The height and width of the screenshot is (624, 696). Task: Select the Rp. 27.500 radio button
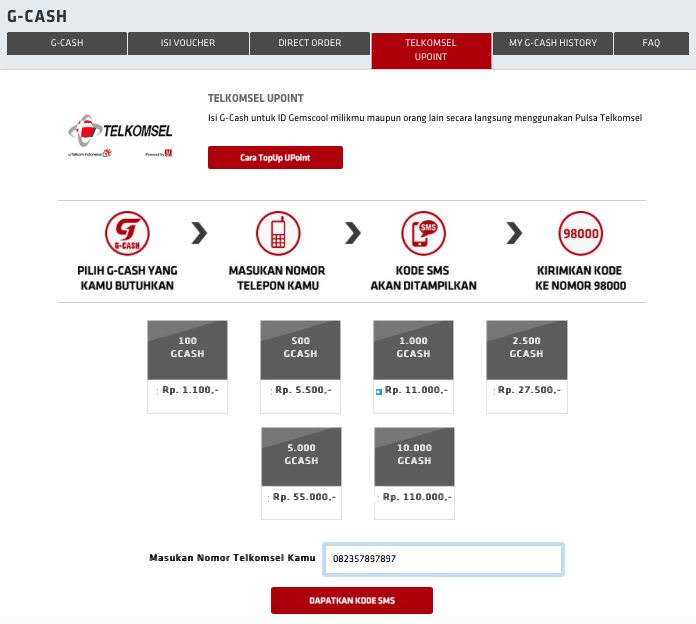[x=494, y=391]
